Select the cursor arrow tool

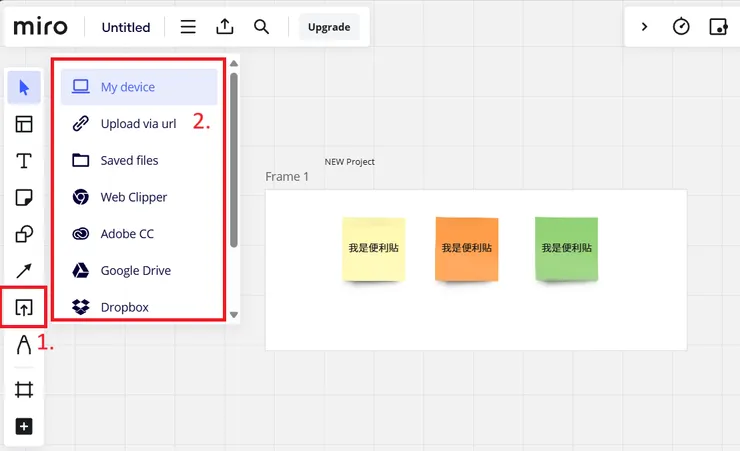click(24, 87)
